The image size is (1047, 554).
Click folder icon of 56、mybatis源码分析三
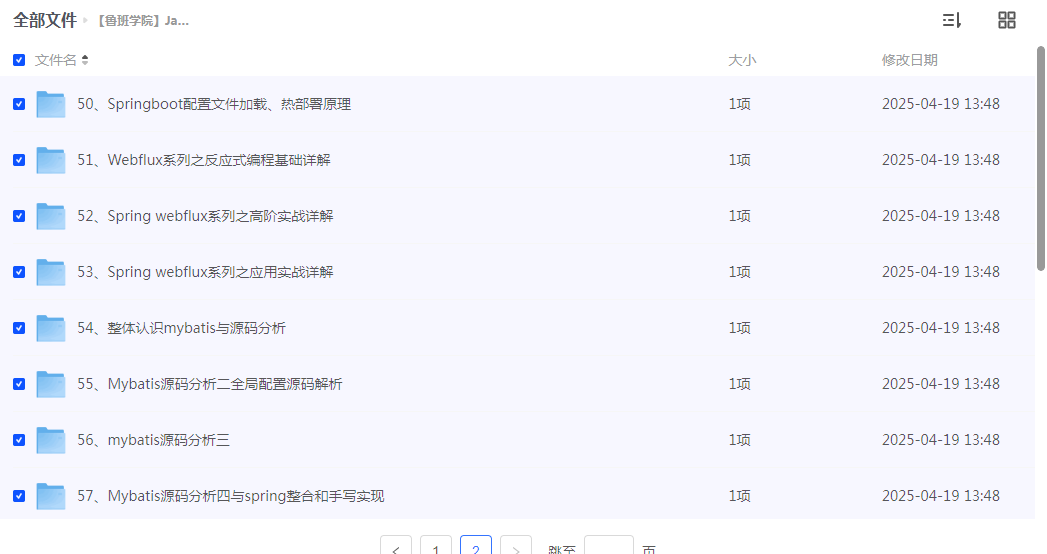click(x=50, y=440)
